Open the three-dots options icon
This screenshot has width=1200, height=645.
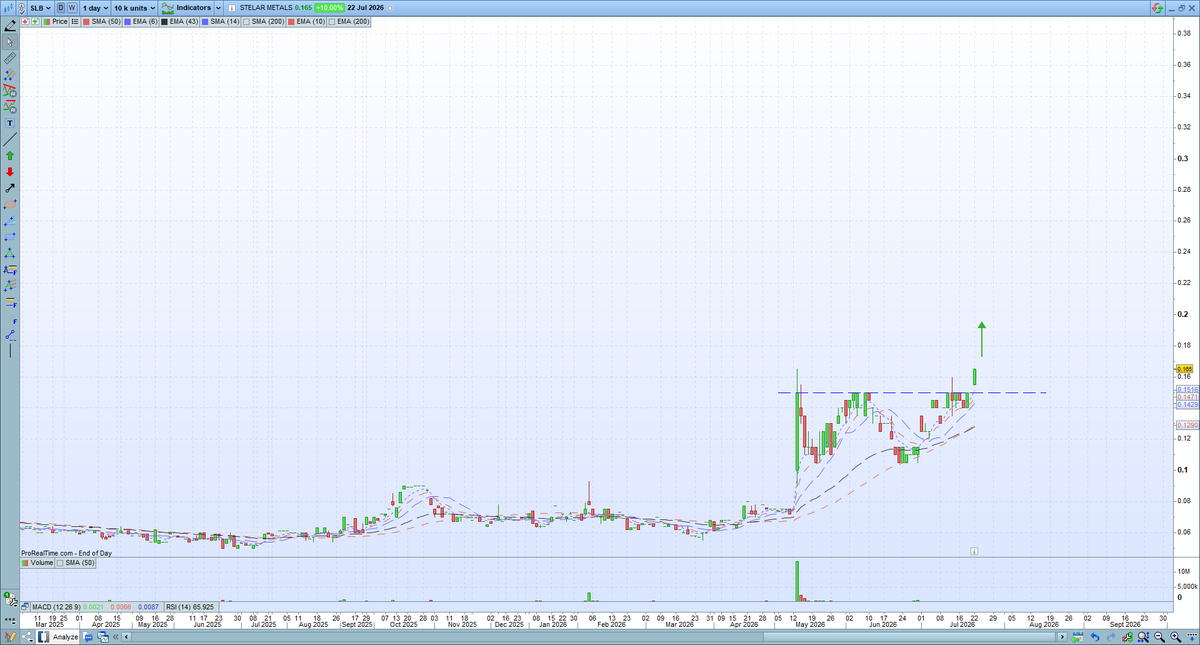coord(11,621)
